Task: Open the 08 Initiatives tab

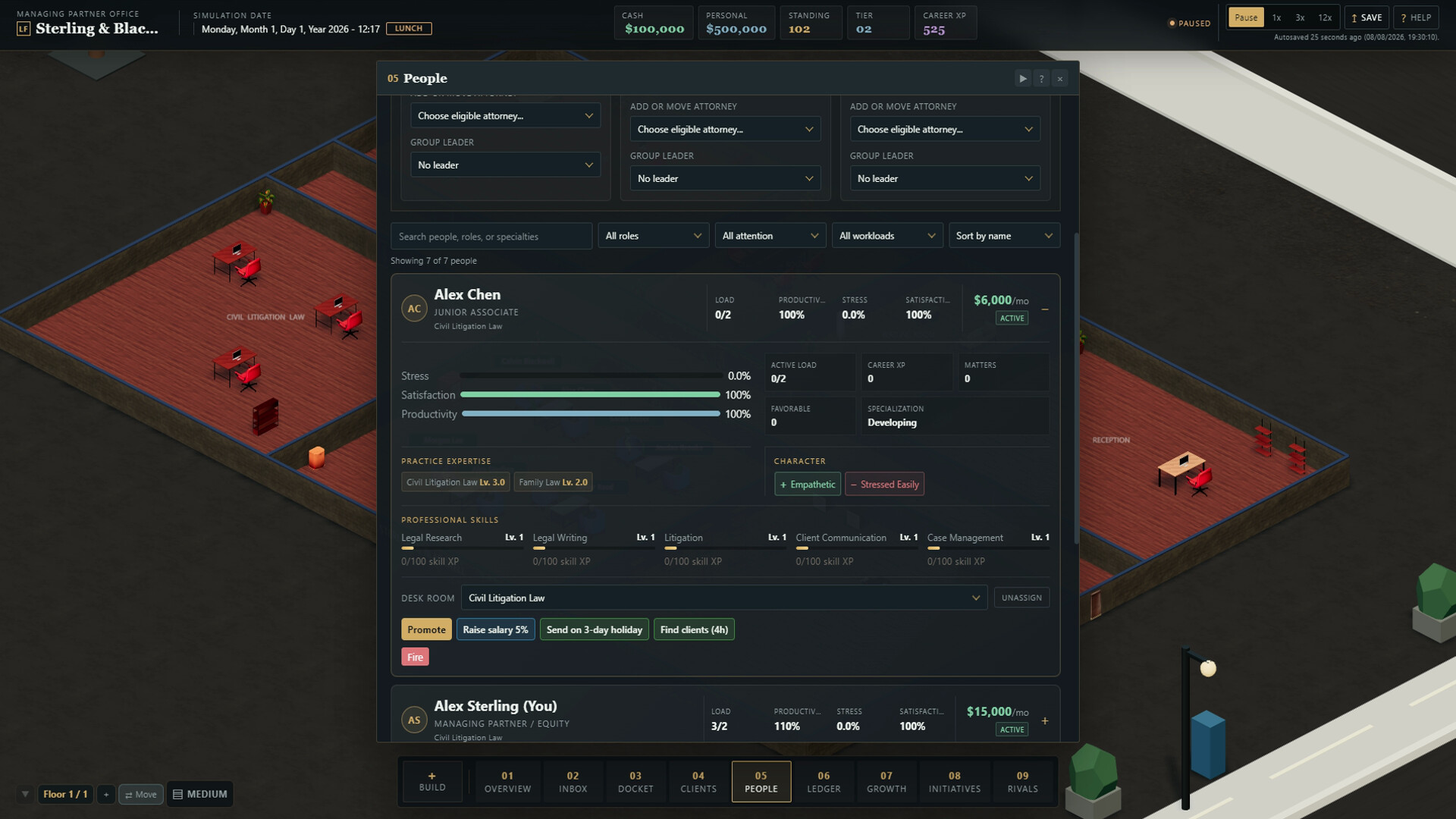Action: (x=955, y=781)
